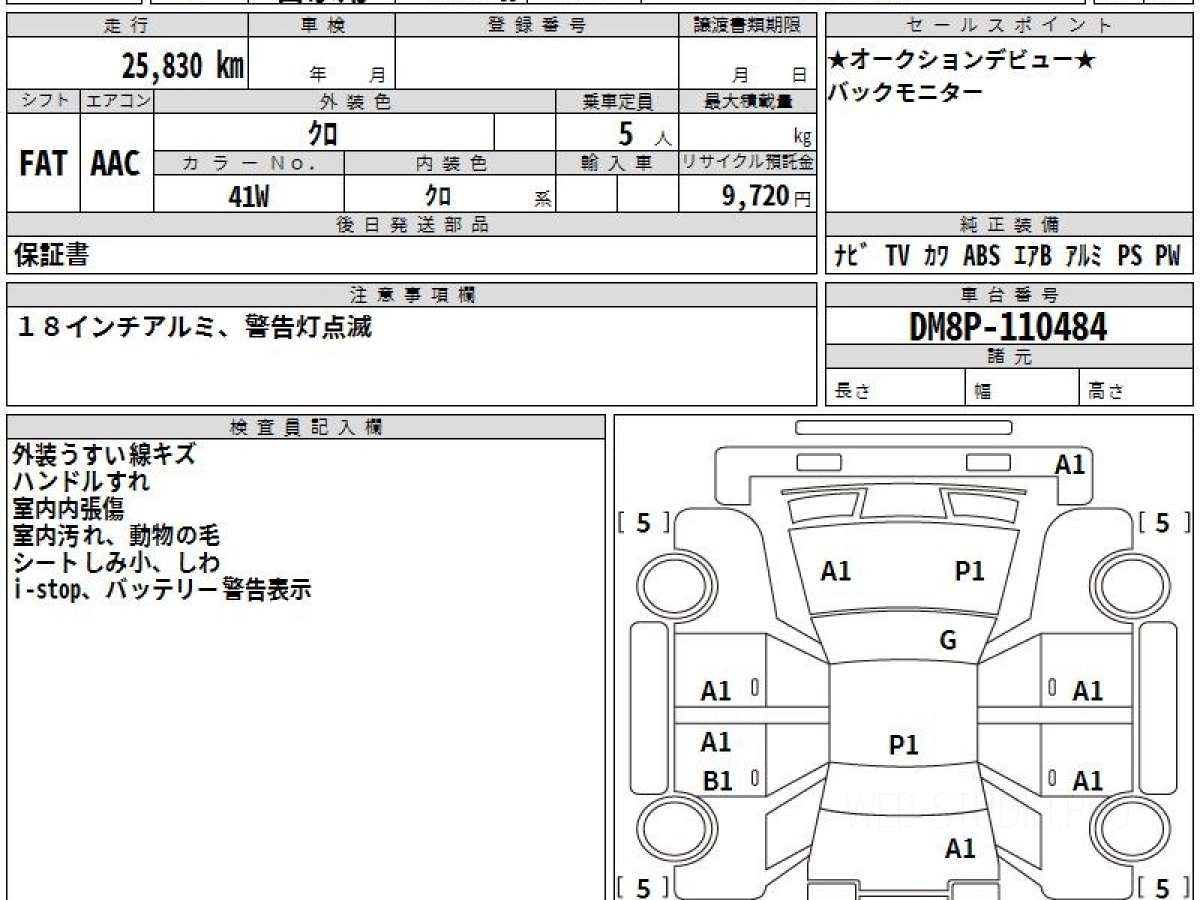Select the 保証書 entry
This screenshot has width=1200, height=900.
pos(51,256)
